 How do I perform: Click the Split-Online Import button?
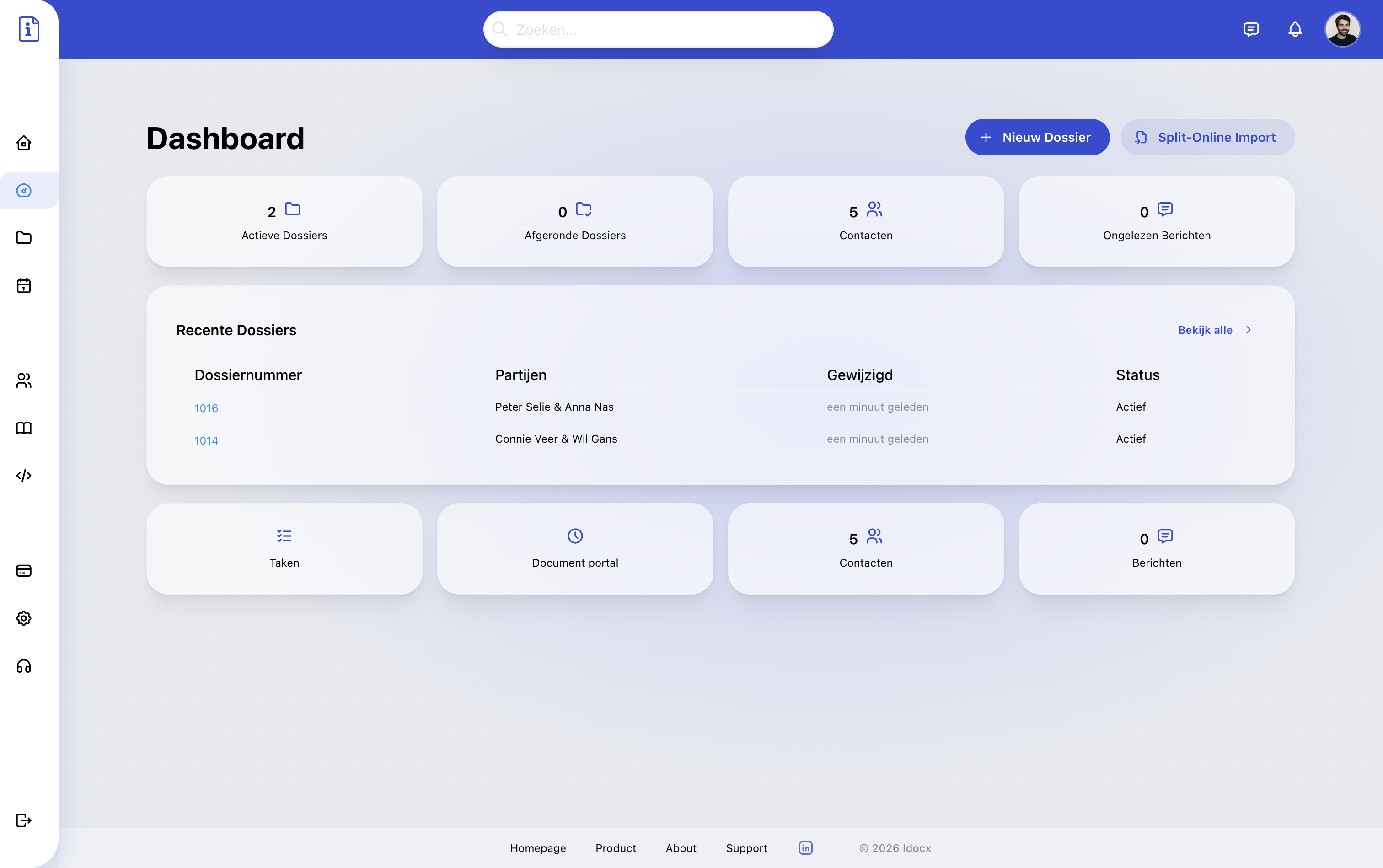click(x=1207, y=137)
